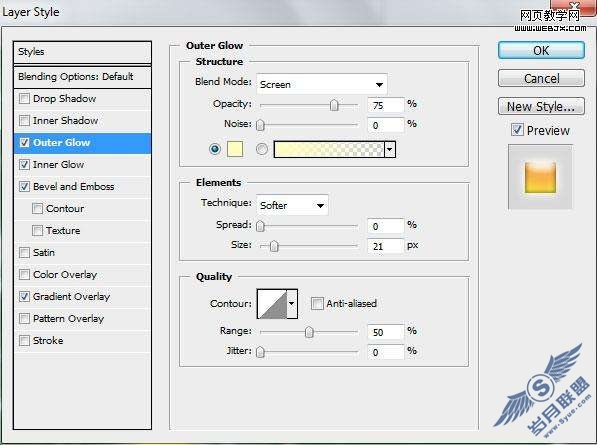Click the style preview thumbnail
Image resolution: width=597 pixels, height=445 pixels.
coord(540,177)
